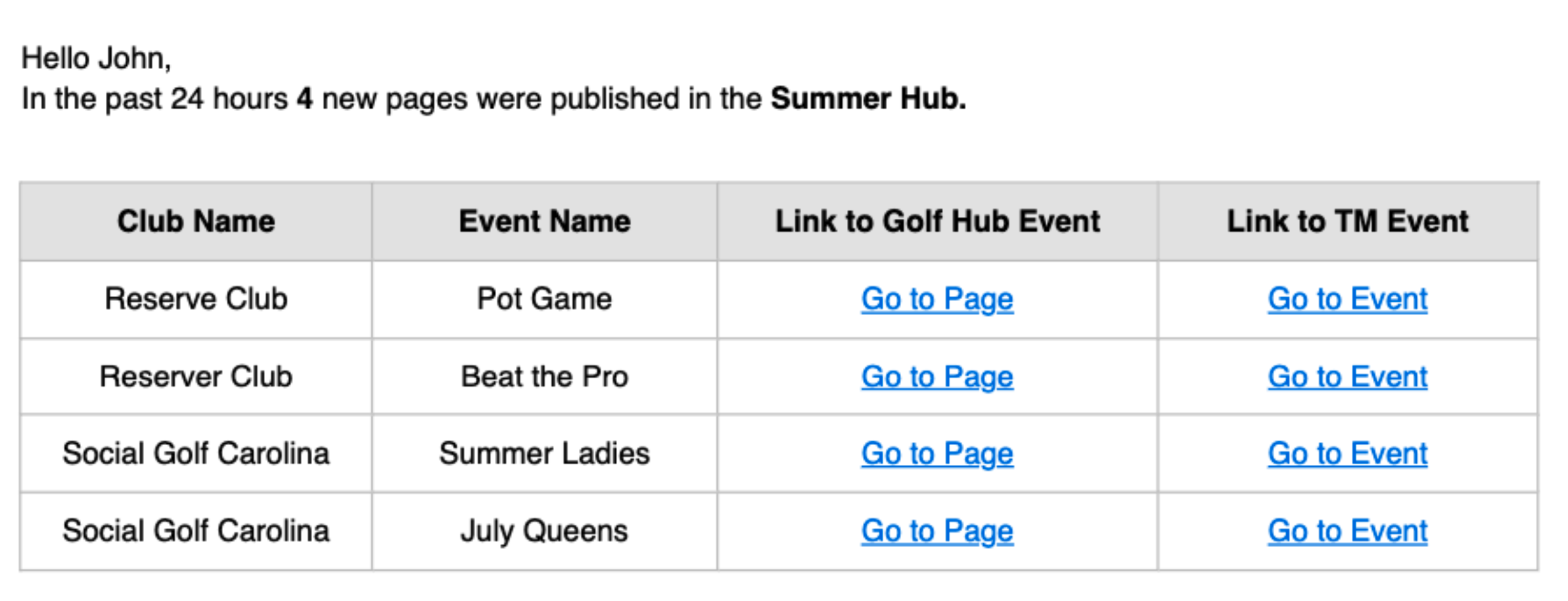1568x601 pixels.
Task: Open Go to Event link for Pot Game
Action: [x=1348, y=299]
